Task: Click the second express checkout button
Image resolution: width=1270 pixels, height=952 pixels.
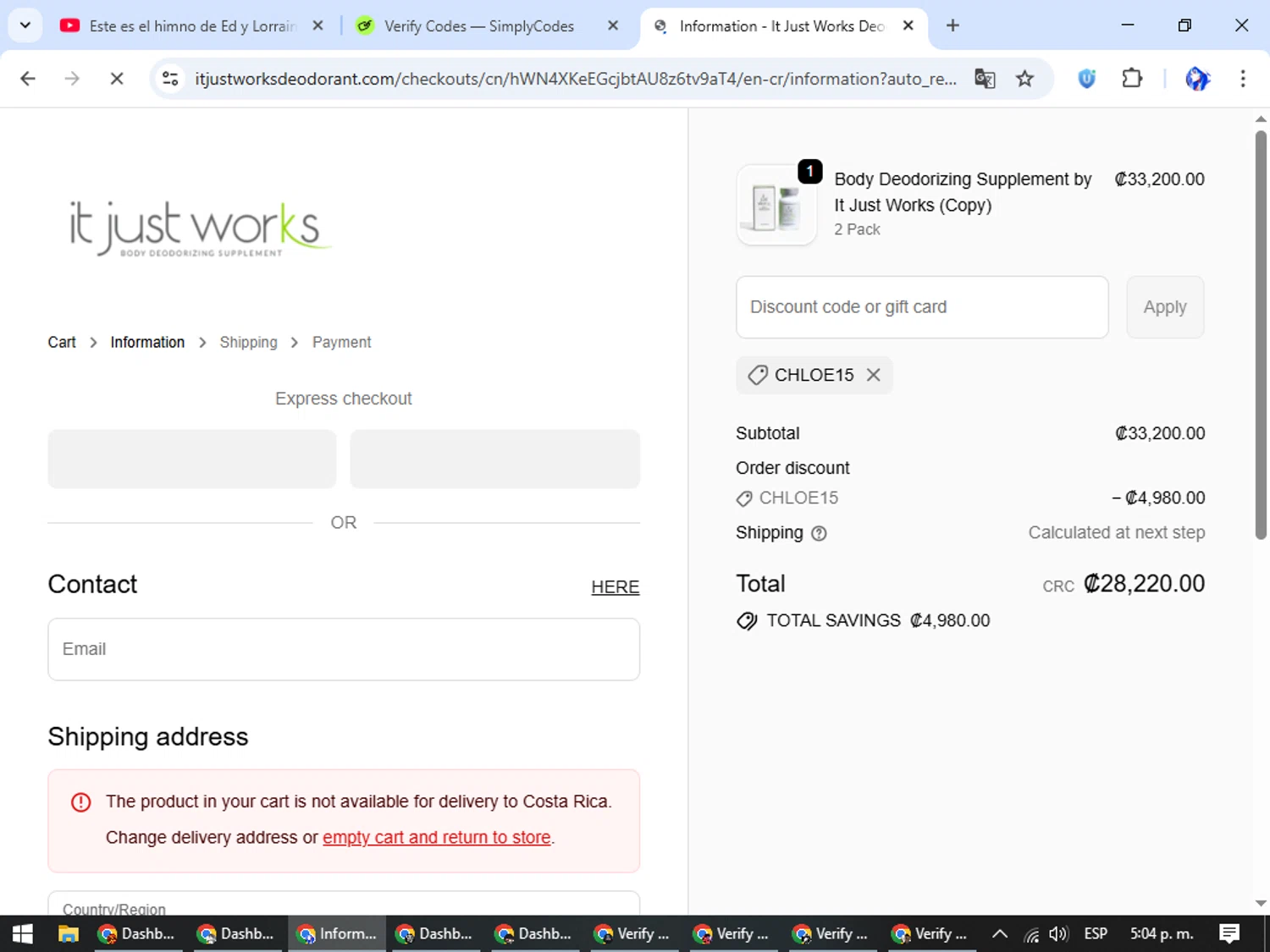Action: pyautogui.click(x=494, y=459)
